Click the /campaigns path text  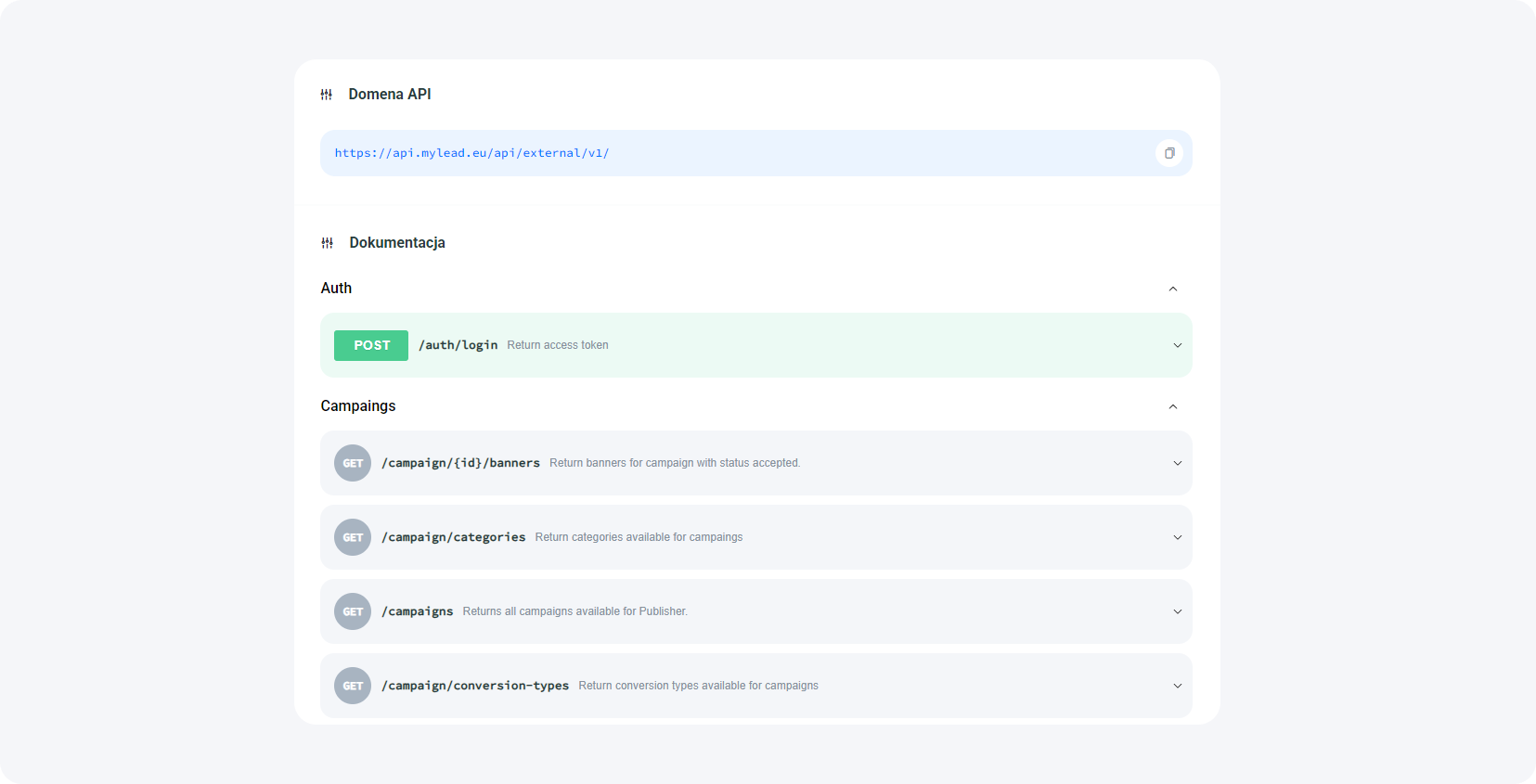(x=417, y=611)
